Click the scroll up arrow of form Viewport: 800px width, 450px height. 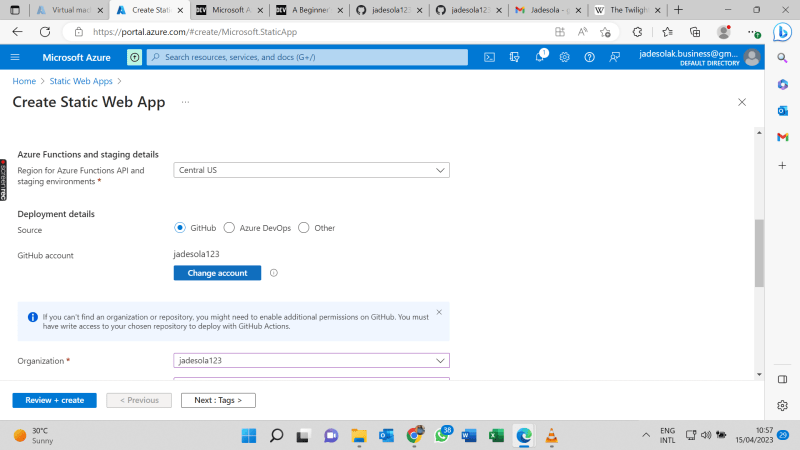759,133
